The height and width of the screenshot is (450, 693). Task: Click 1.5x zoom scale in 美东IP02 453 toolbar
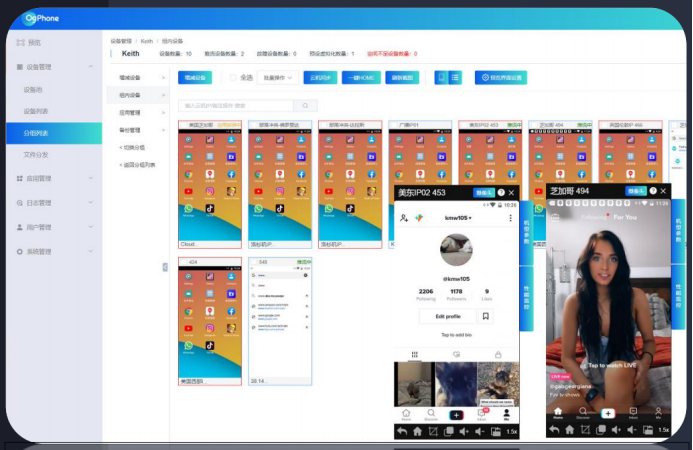(x=512, y=431)
